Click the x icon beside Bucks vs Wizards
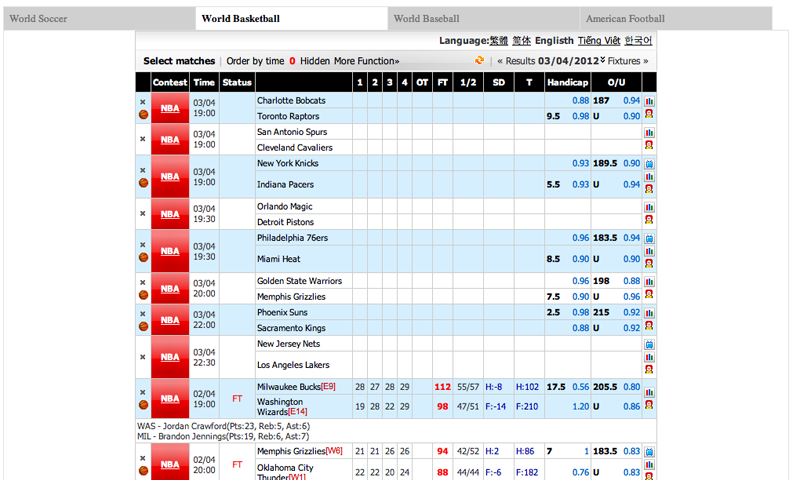The image size is (800, 480). click(143, 392)
